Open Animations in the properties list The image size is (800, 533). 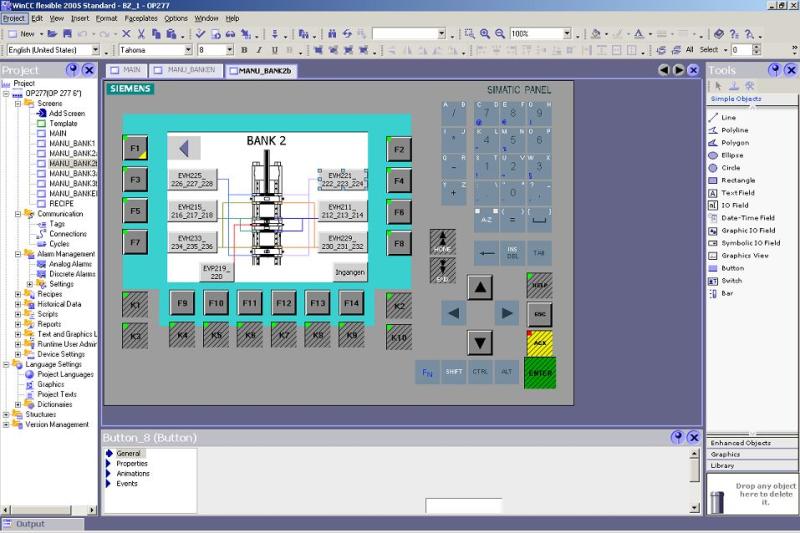tap(133, 473)
